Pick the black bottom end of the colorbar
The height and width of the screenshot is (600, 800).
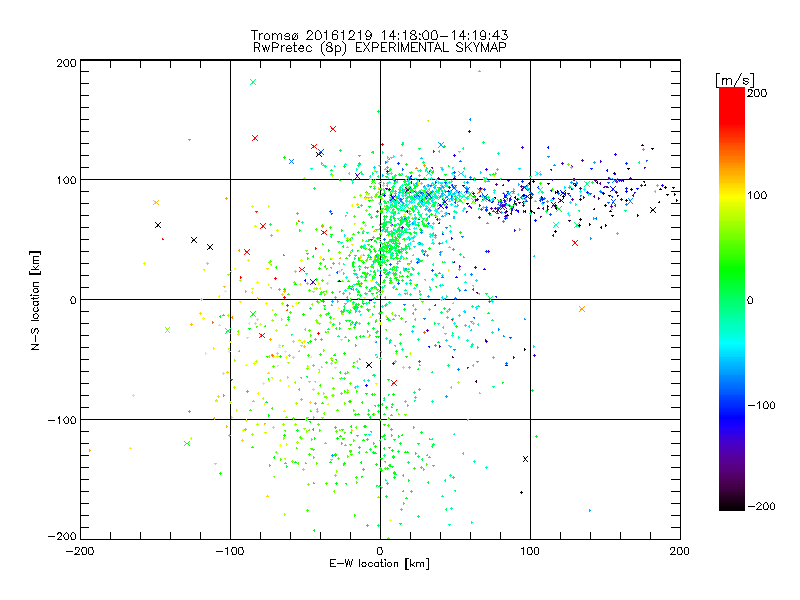(732, 505)
